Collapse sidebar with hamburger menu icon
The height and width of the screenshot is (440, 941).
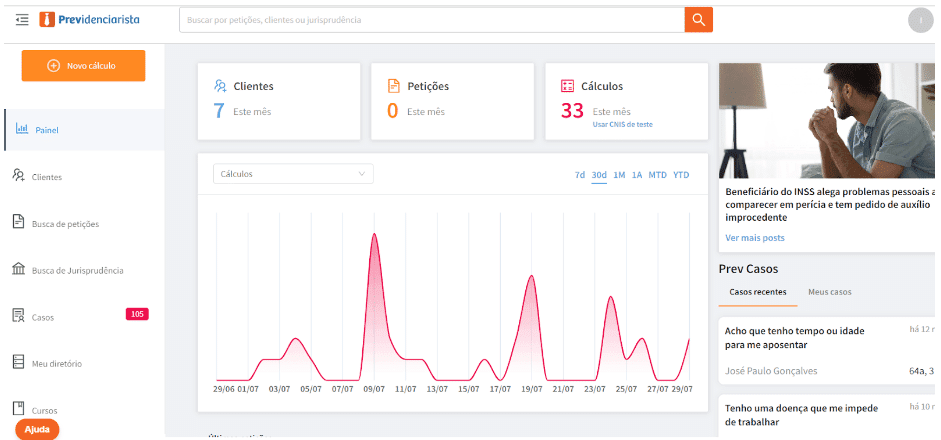22,20
